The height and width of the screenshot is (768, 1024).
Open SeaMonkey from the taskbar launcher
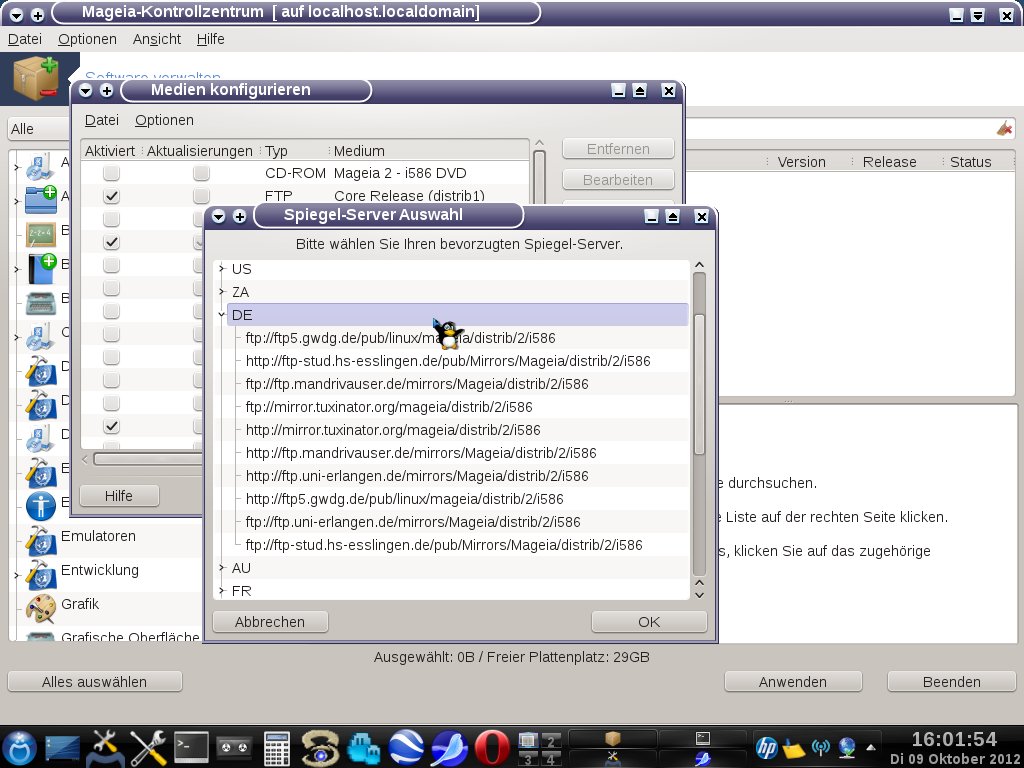(449, 748)
